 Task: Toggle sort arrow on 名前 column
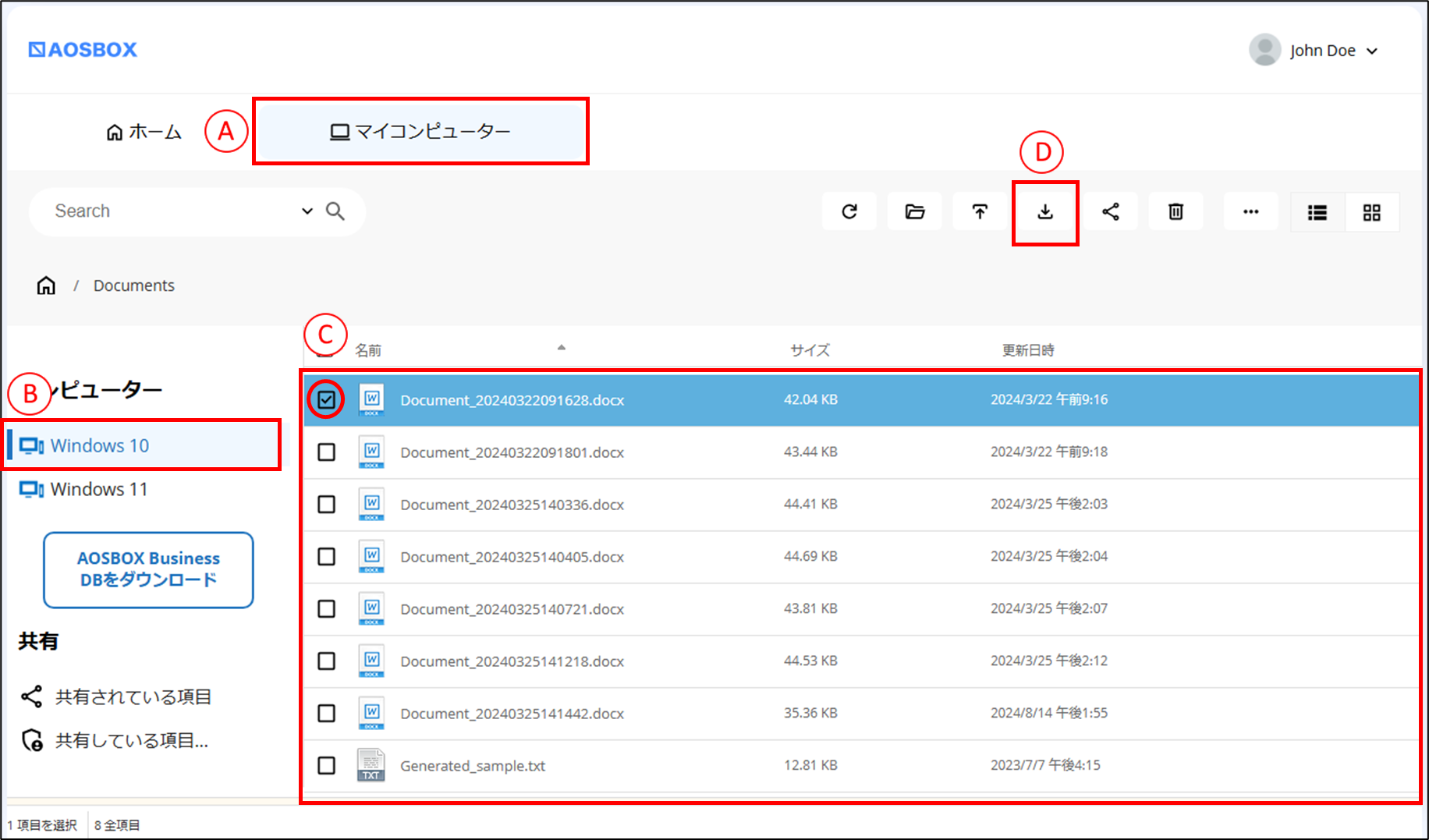coord(561,348)
